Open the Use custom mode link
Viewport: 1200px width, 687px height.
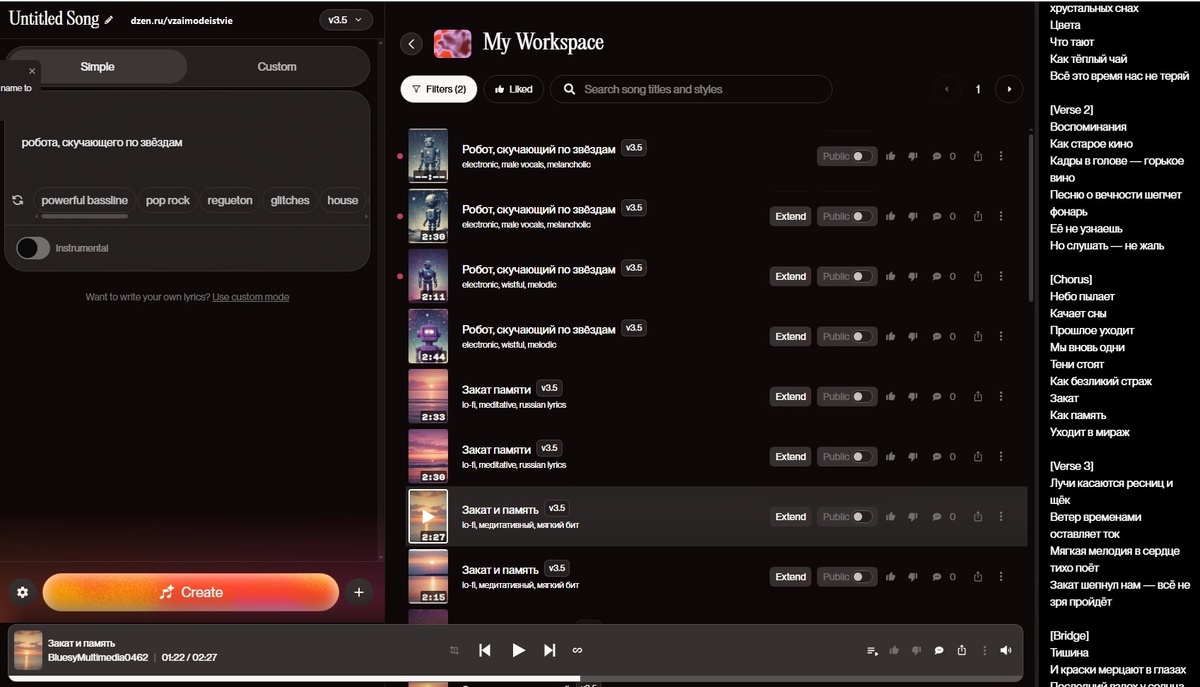point(251,297)
